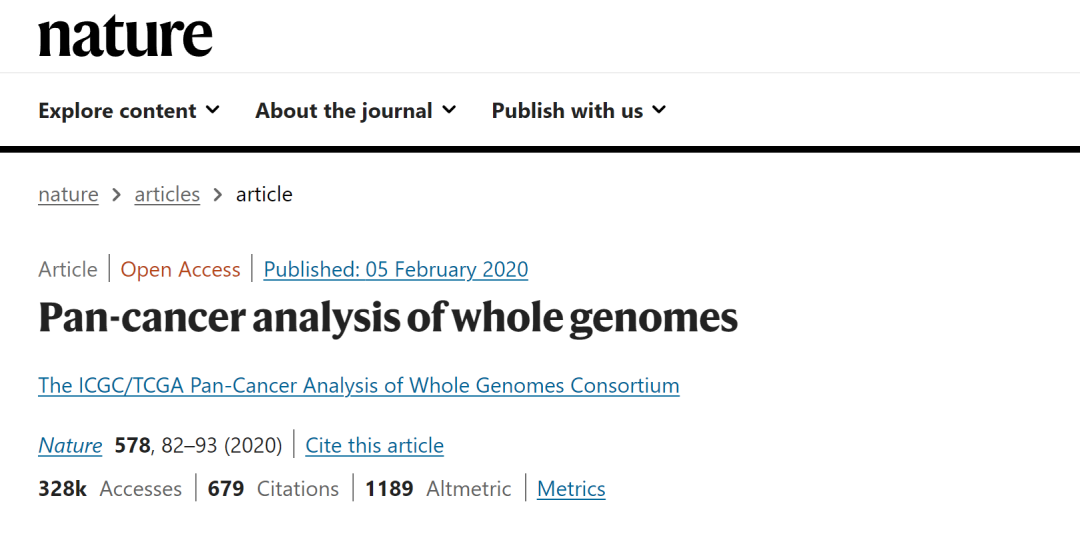Expand the About the journal chevron
Screen dimensions: 1080x546
click(449, 109)
